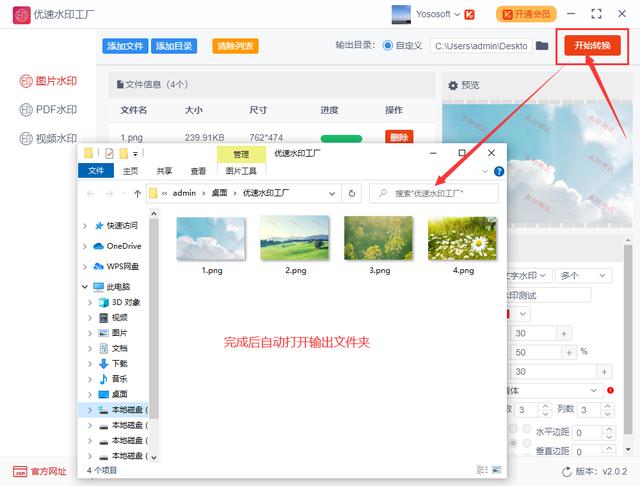Open the 主页 ribbon tab
Screen dimensions: 640x486
tap(131, 171)
